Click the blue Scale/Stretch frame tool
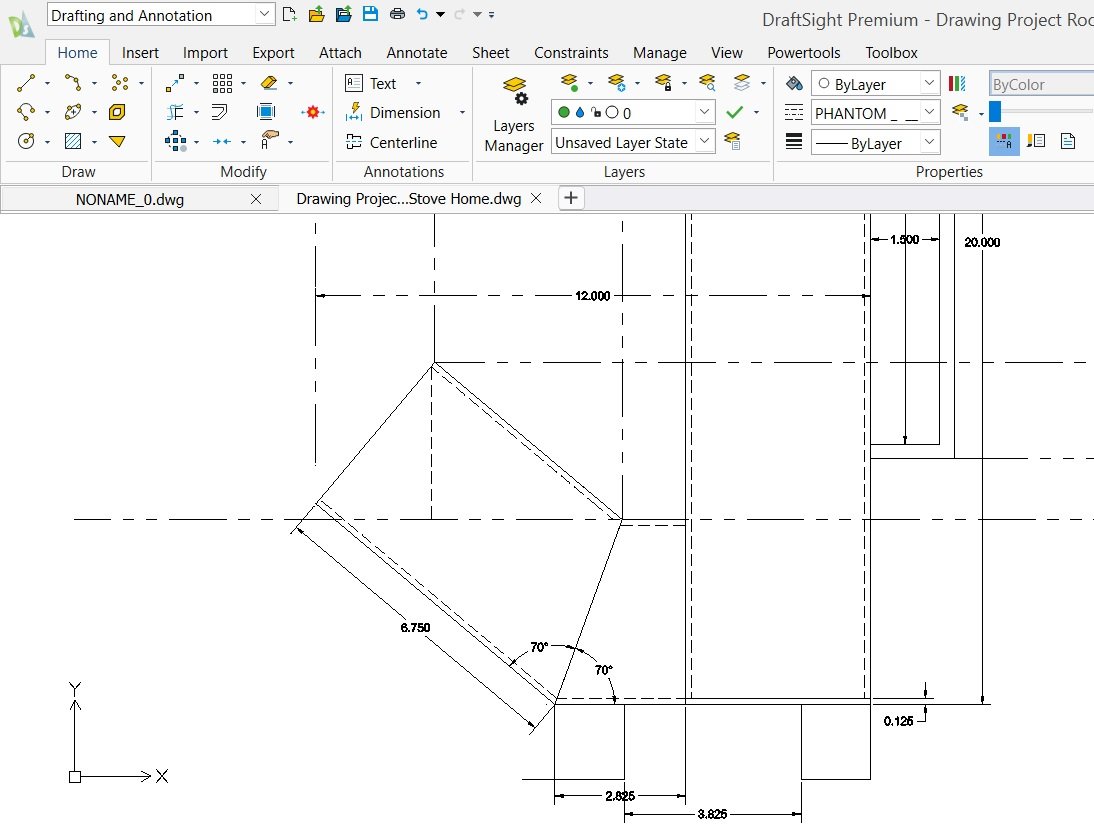 coord(266,112)
